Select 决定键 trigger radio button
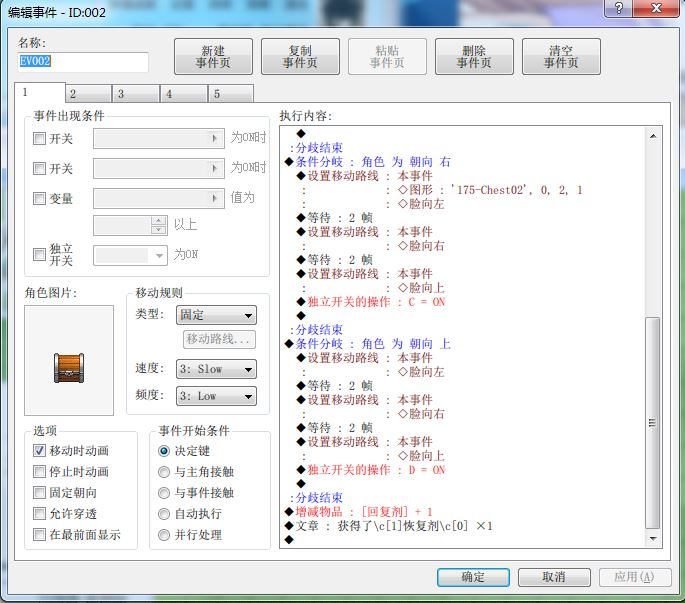 point(164,451)
